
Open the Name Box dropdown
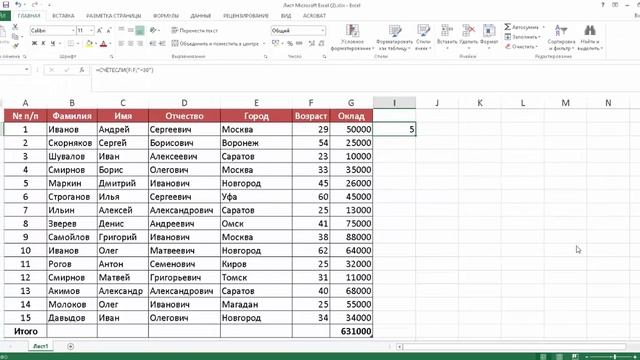27,69
